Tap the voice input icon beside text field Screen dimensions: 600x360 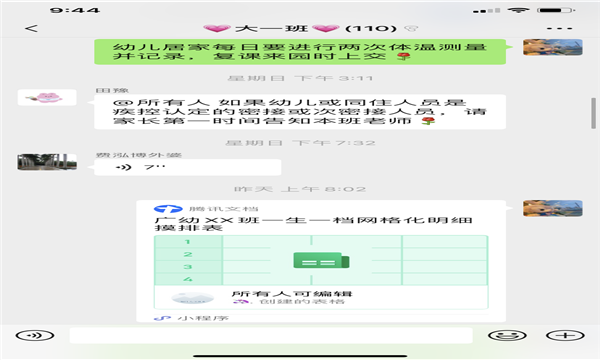[35, 336]
